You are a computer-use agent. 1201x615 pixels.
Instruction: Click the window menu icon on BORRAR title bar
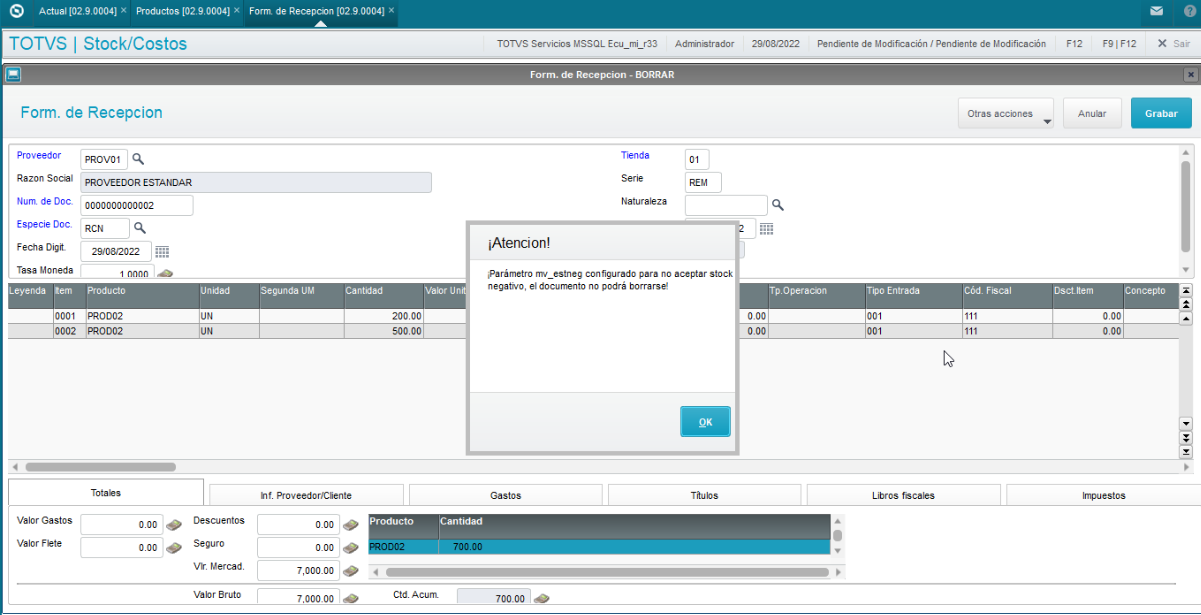pos(13,74)
